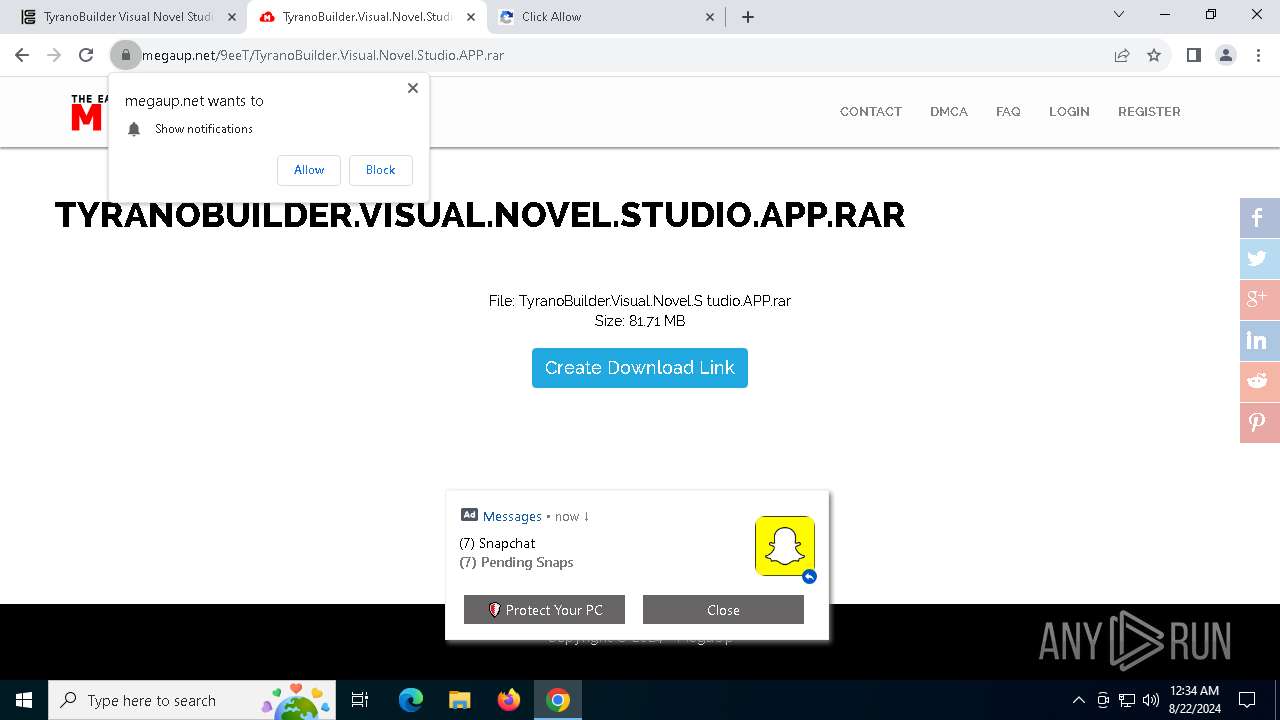Image resolution: width=1280 pixels, height=720 pixels.
Task: Open the Action Center notifications icon
Action: tap(1247, 700)
